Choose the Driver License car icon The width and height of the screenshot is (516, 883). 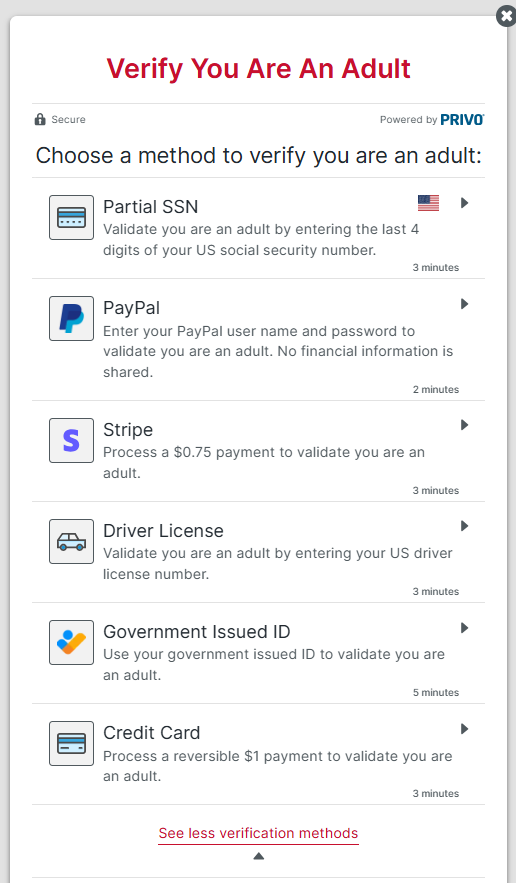[x=72, y=541]
